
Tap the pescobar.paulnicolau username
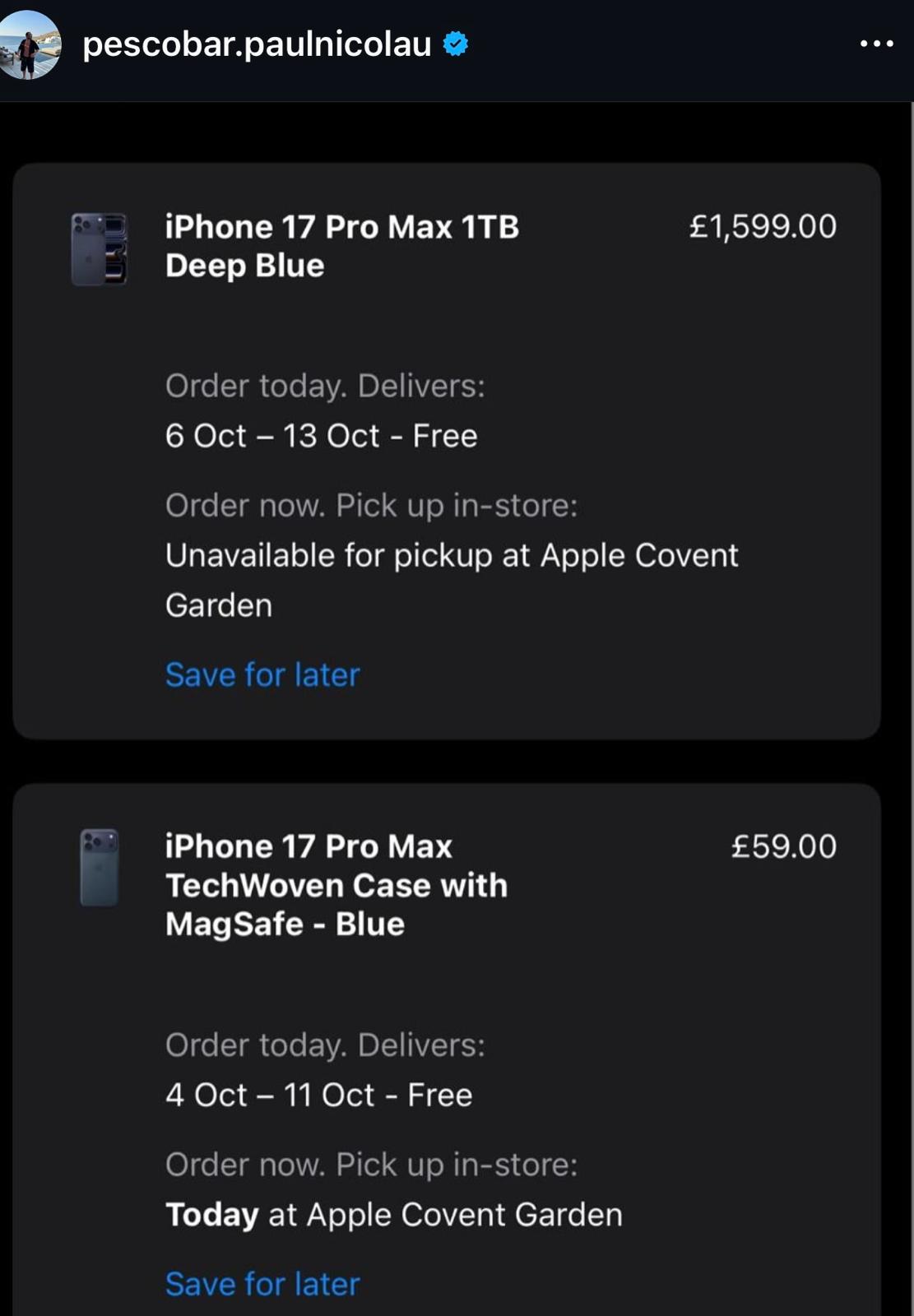point(257,44)
